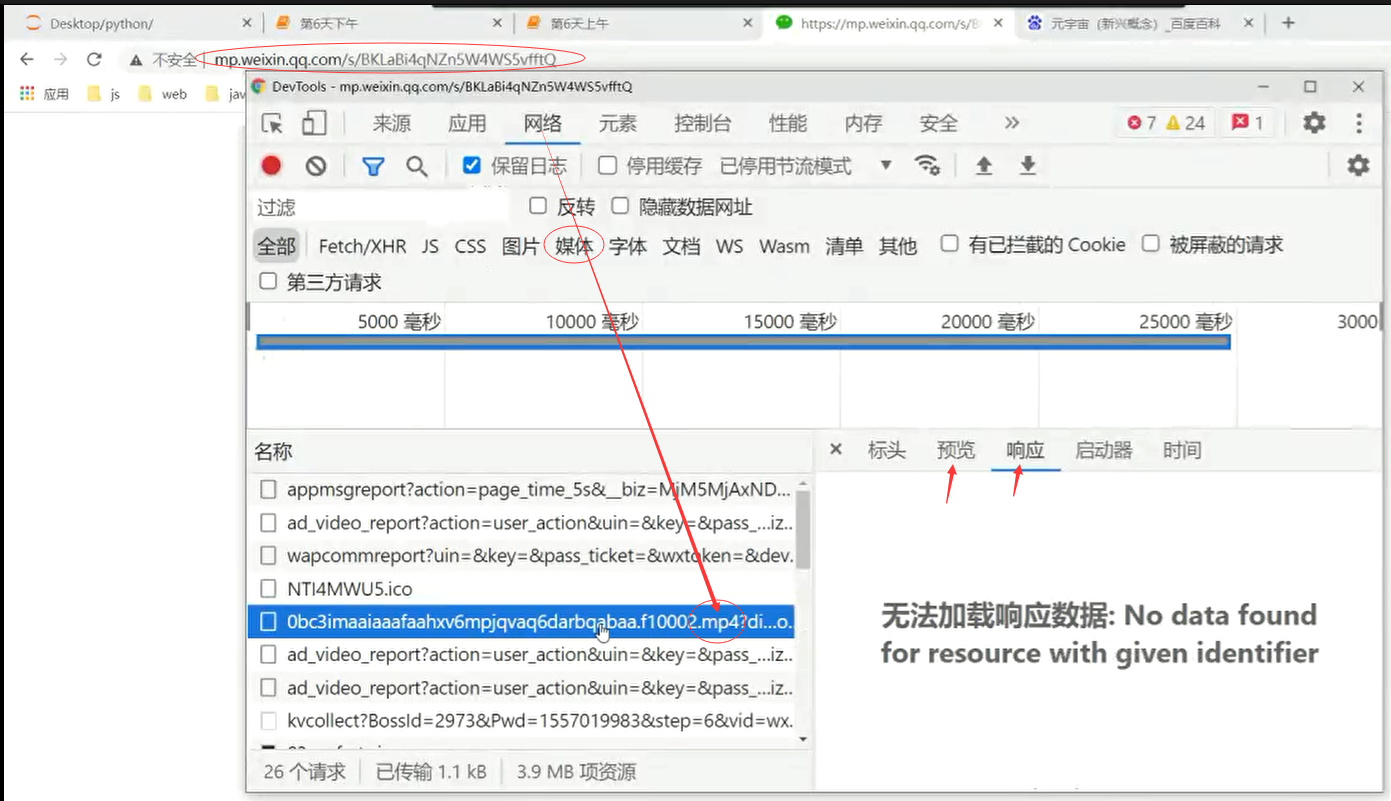
Task: Toggle device toolbar icon in DevTools
Action: (x=314, y=123)
